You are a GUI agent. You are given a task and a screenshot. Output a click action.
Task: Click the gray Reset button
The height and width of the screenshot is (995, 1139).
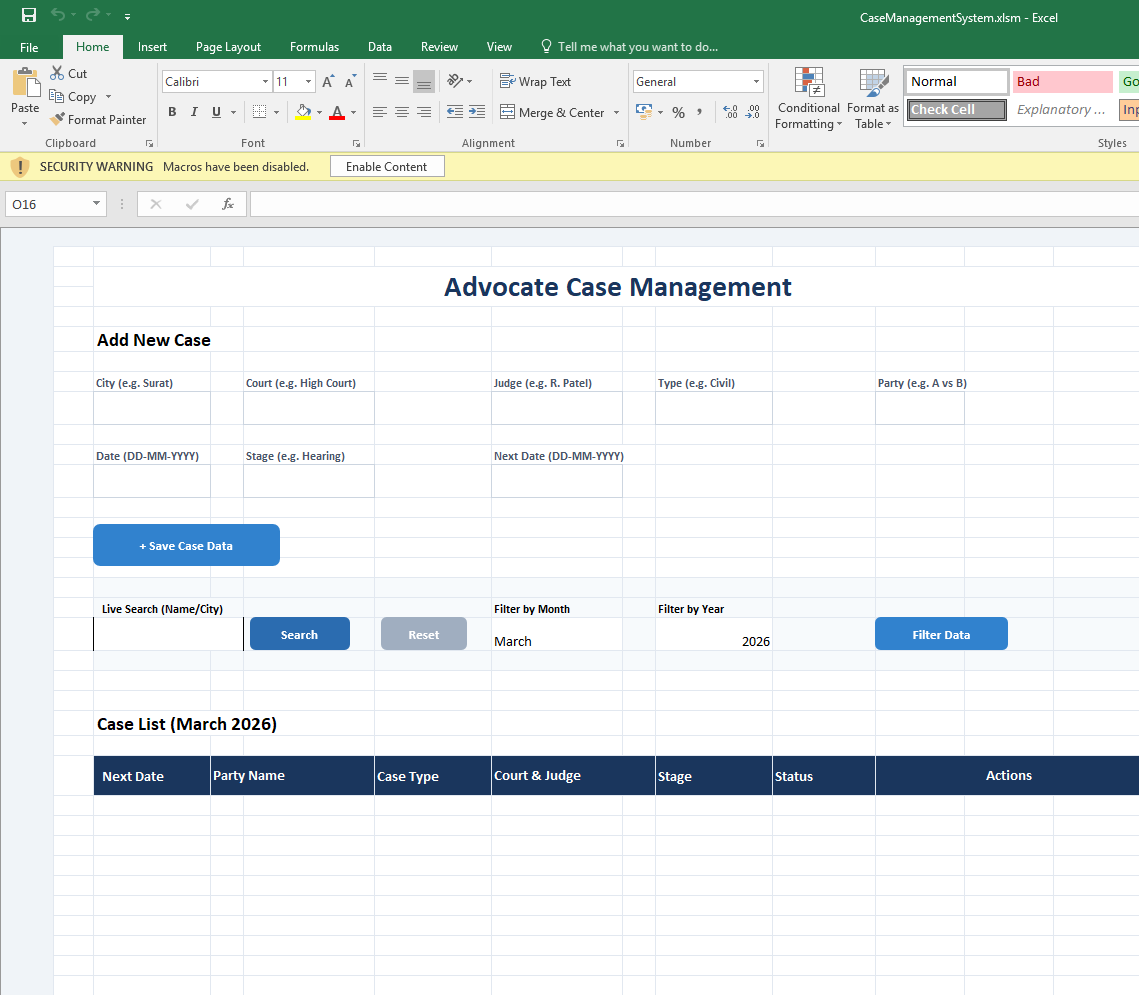423,634
